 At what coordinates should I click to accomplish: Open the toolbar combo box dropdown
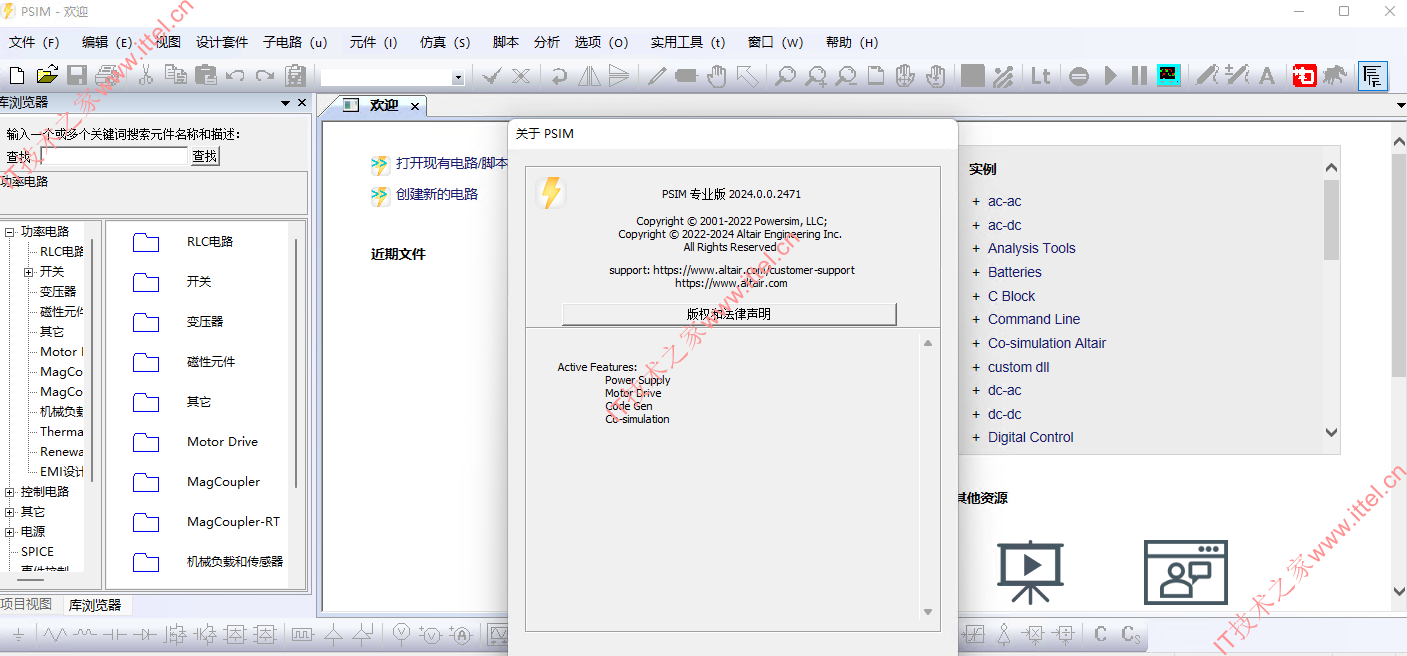pyautogui.click(x=458, y=77)
